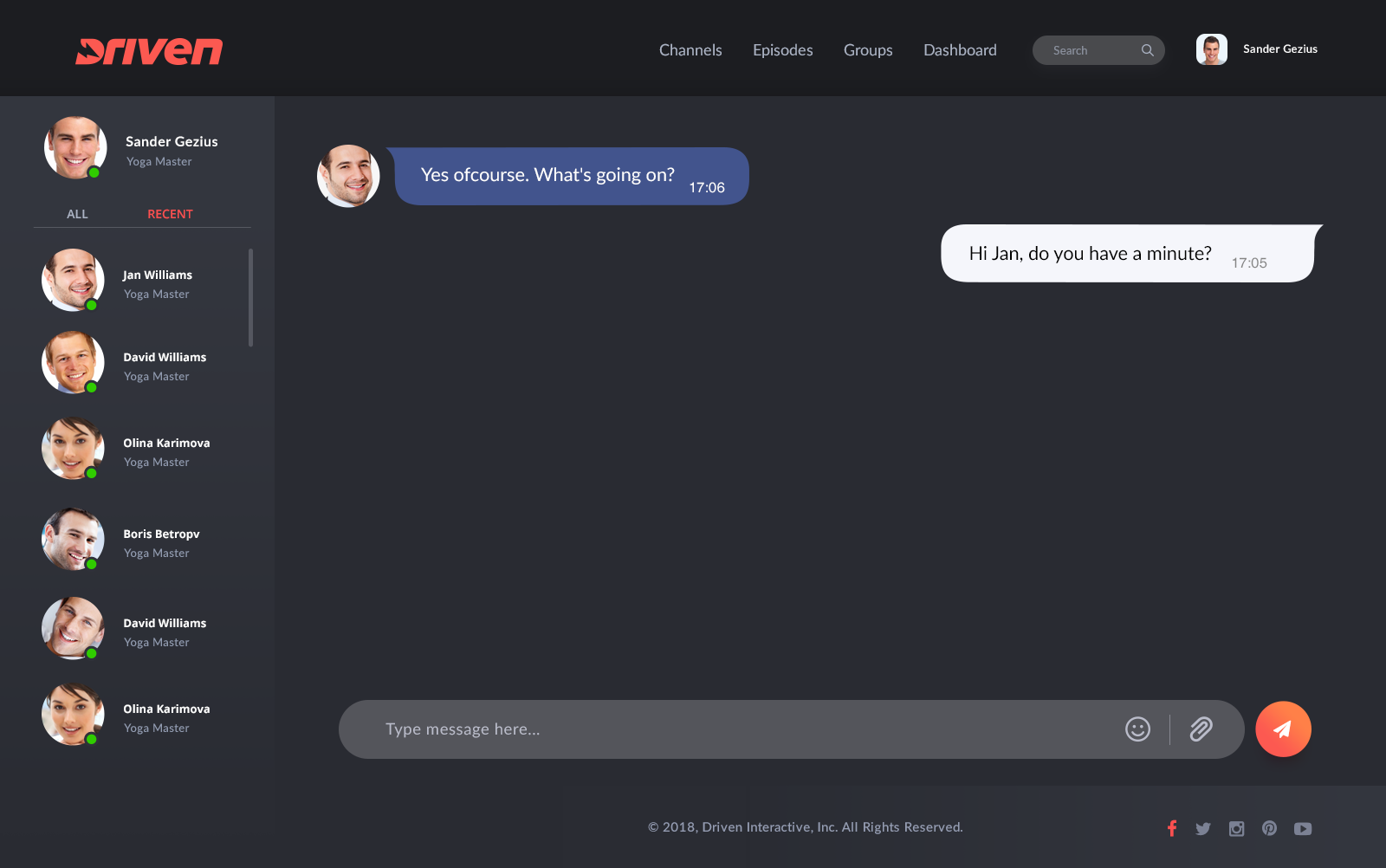
Task: Open Sander Gezius profile avatar in header
Action: click(1211, 49)
